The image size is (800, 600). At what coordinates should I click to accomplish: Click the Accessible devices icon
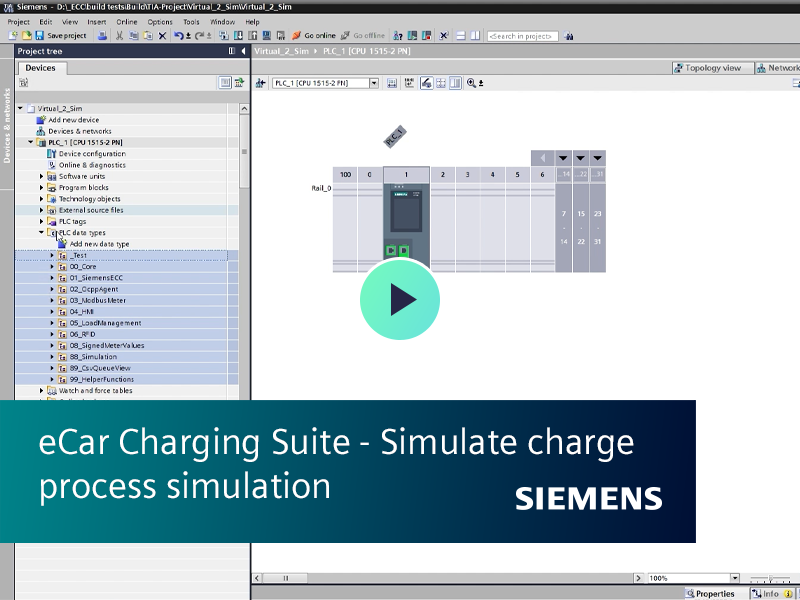[398, 36]
